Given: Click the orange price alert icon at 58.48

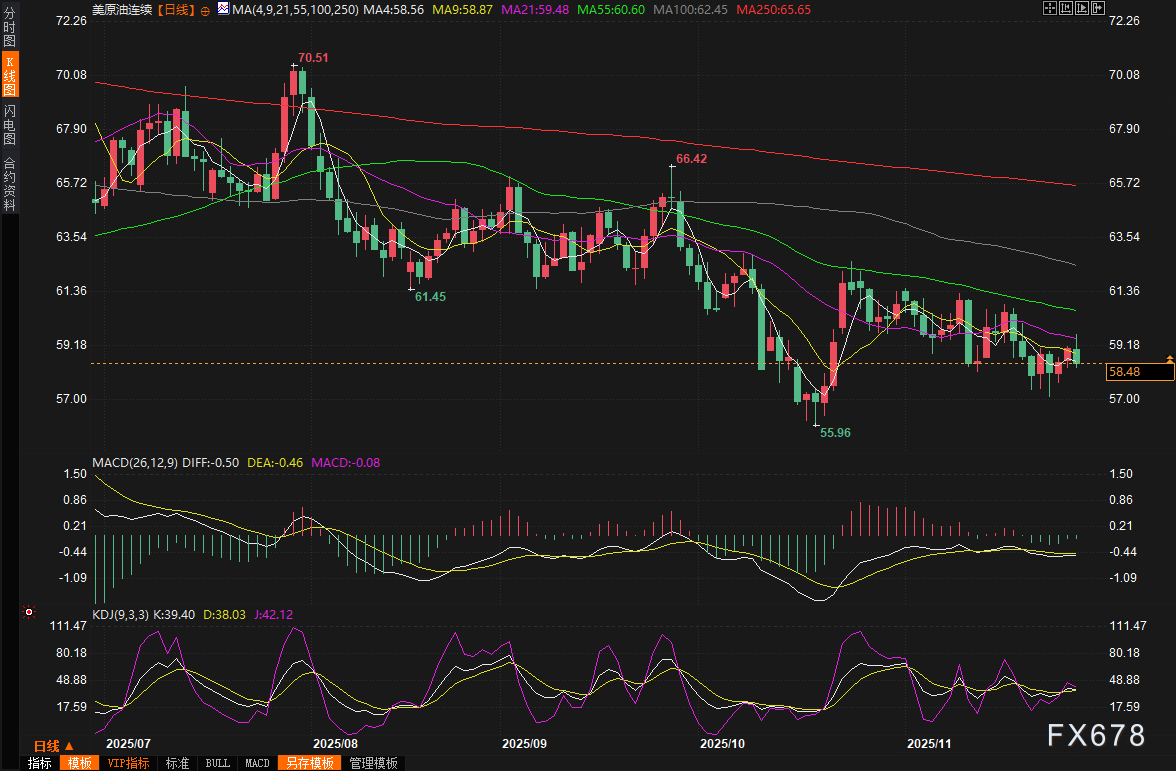Looking at the screenshot, I should pos(1169,357).
